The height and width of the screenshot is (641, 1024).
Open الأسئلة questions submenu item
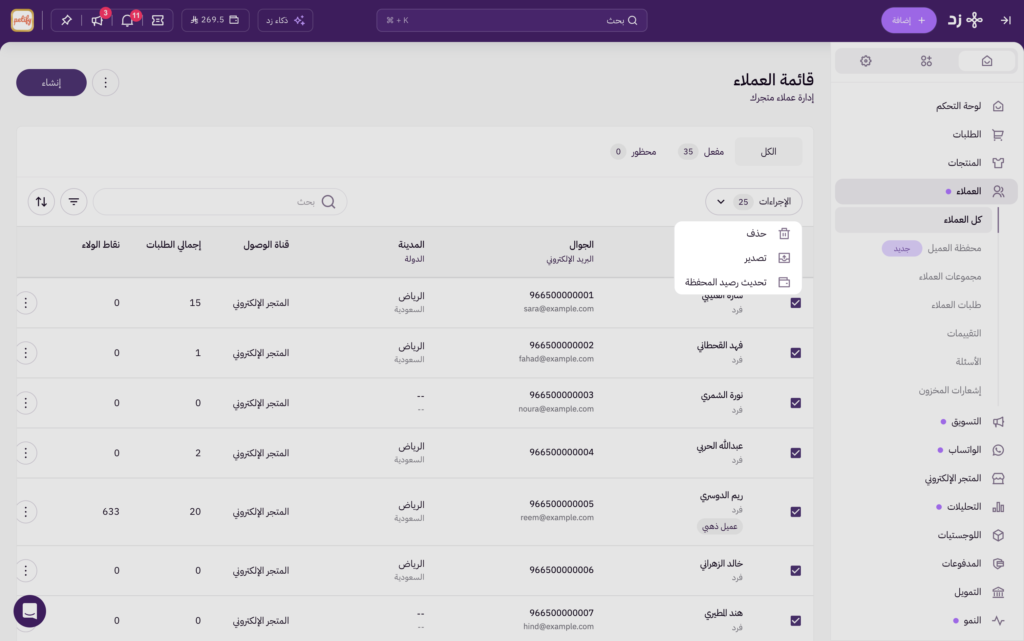[x=968, y=362]
